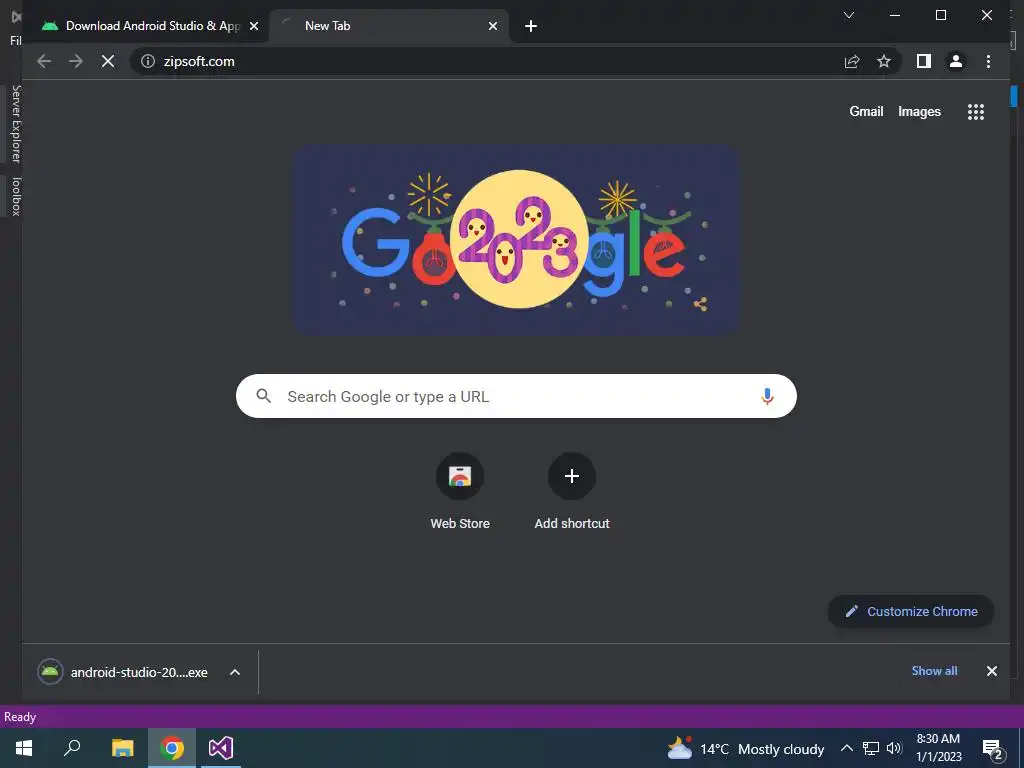View site information icon for zipsoft.com
This screenshot has height=768, width=1024.
coord(148,61)
